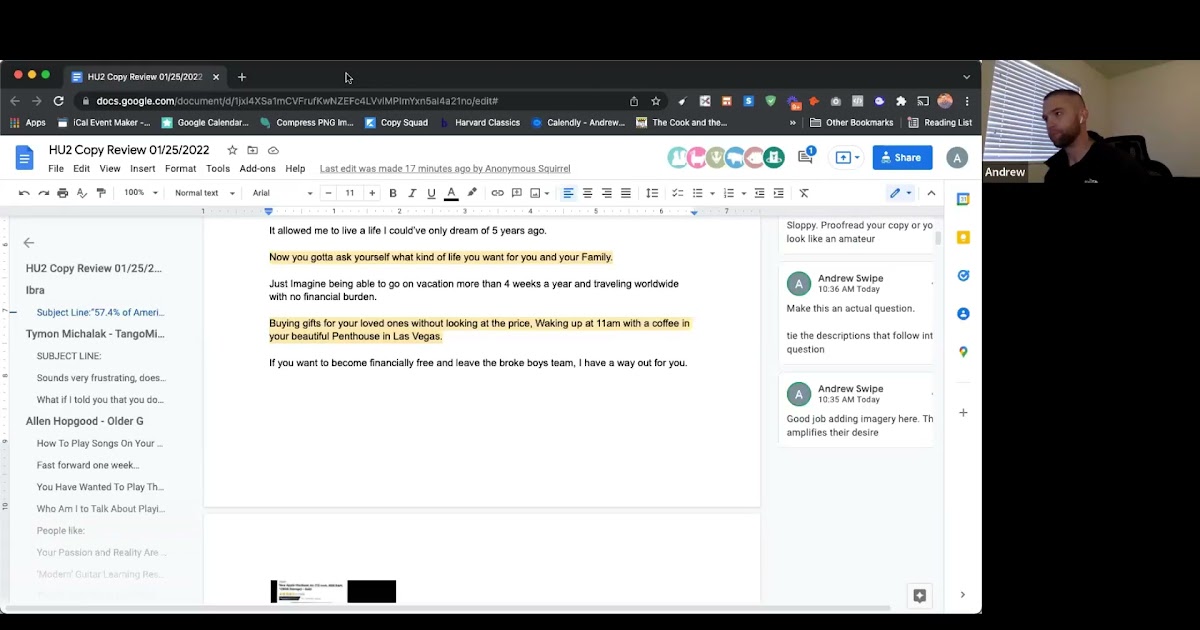Expand the 100% zoom dropdown
Viewport: 1200px width, 630px height.
tap(140, 193)
